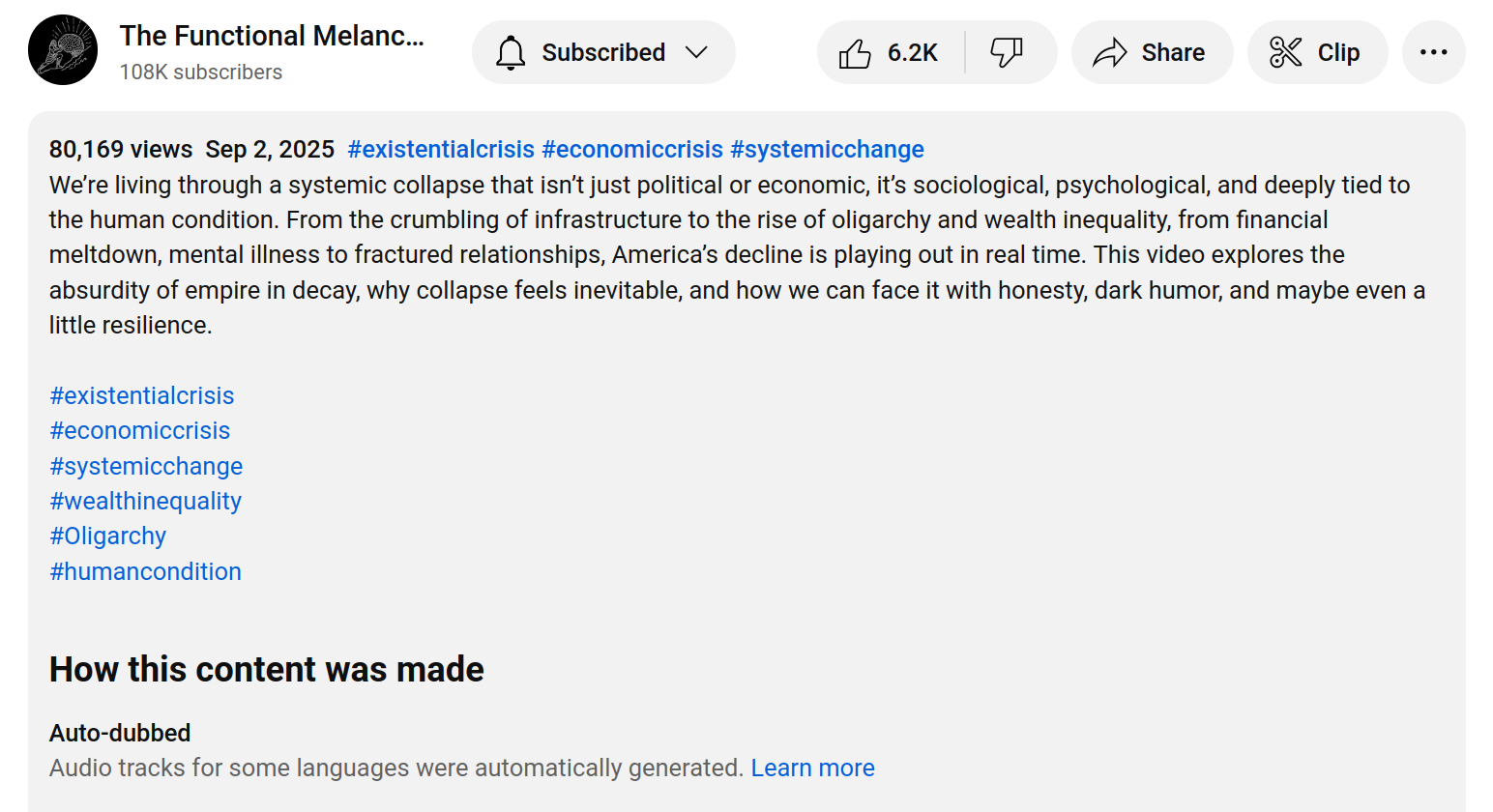Select #economiccrisis in the hashtag list
Image resolution: width=1493 pixels, height=812 pixels.
[140, 431]
